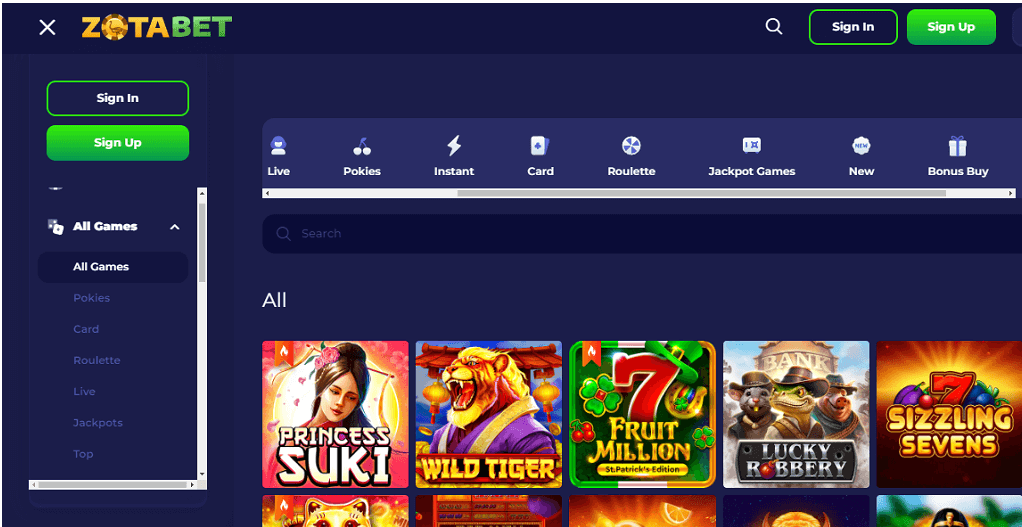Open the Wild Tiger game
Viewport: 1022px width, 527px height.
click(x=489, y=414)
